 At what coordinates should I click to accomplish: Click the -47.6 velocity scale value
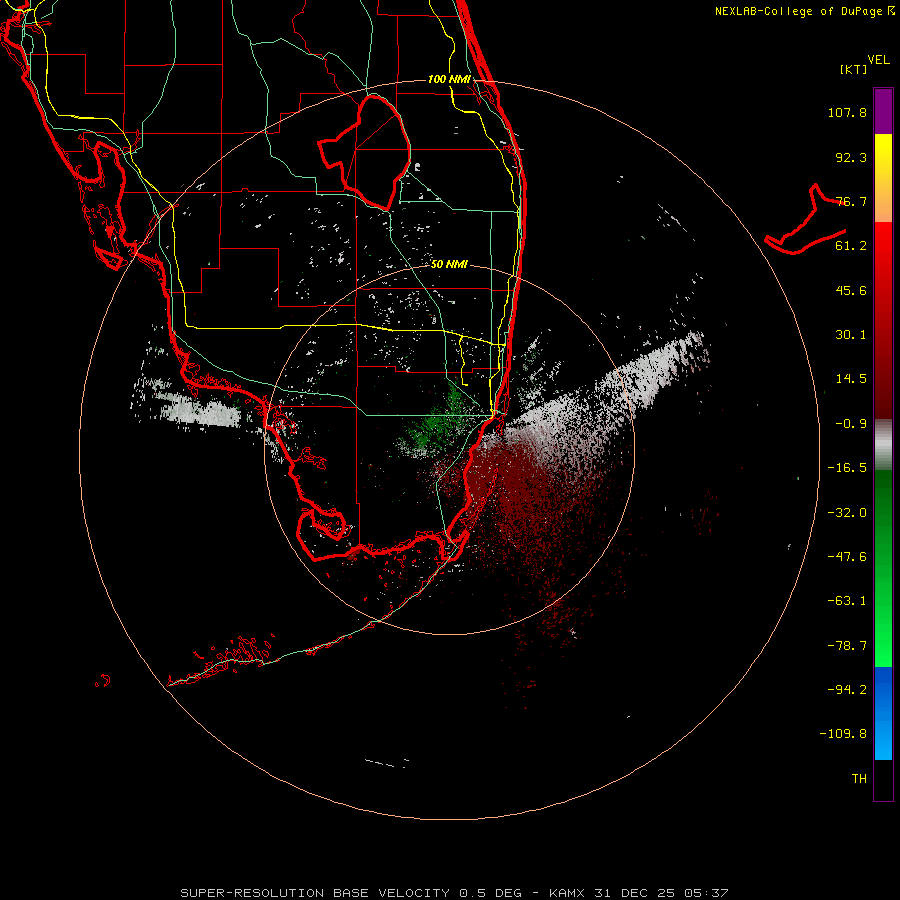[x=847, y=557]
